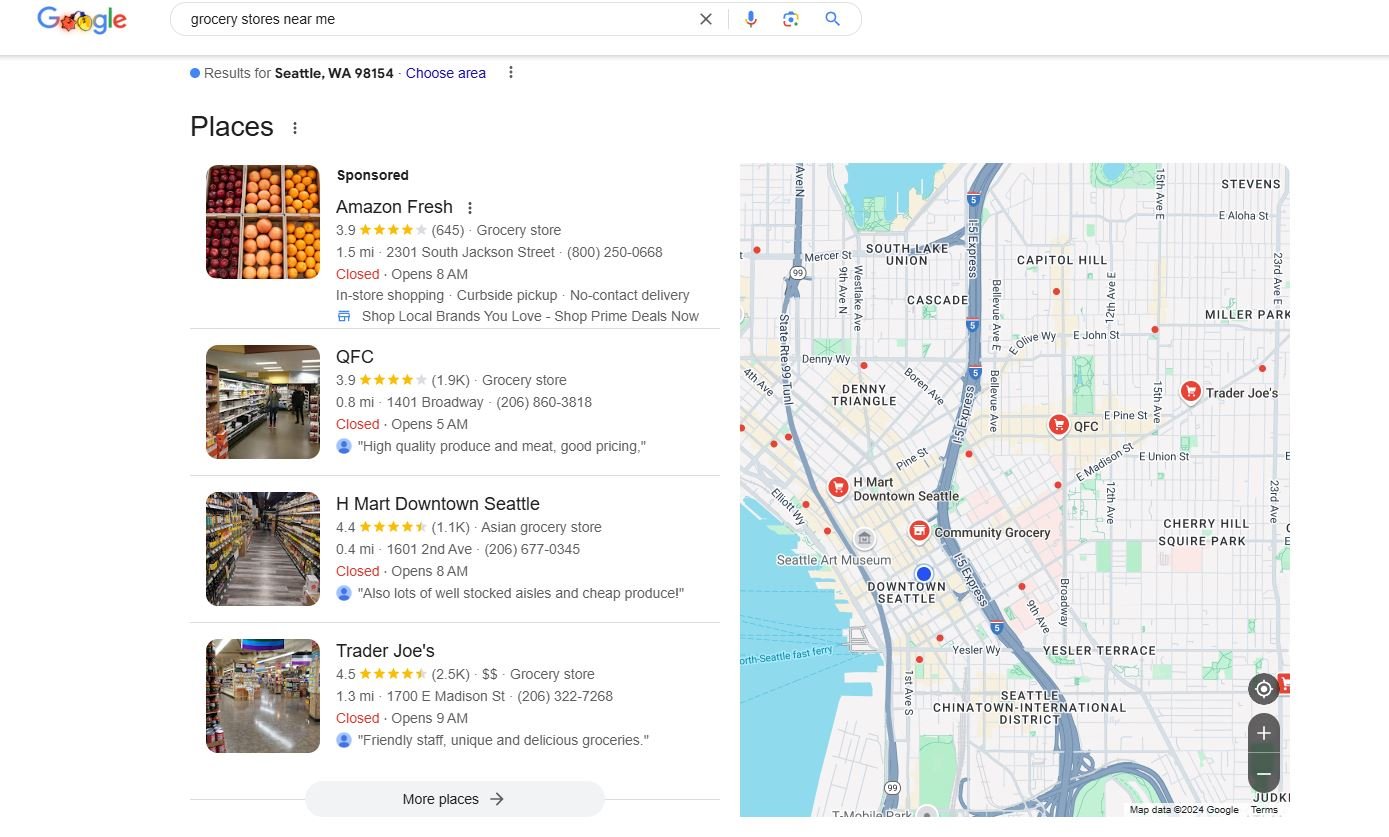The width and height of the screenshot is (1389, 837).
Task: Submit search with the magnifying glass icon
Action: [832, 19]
